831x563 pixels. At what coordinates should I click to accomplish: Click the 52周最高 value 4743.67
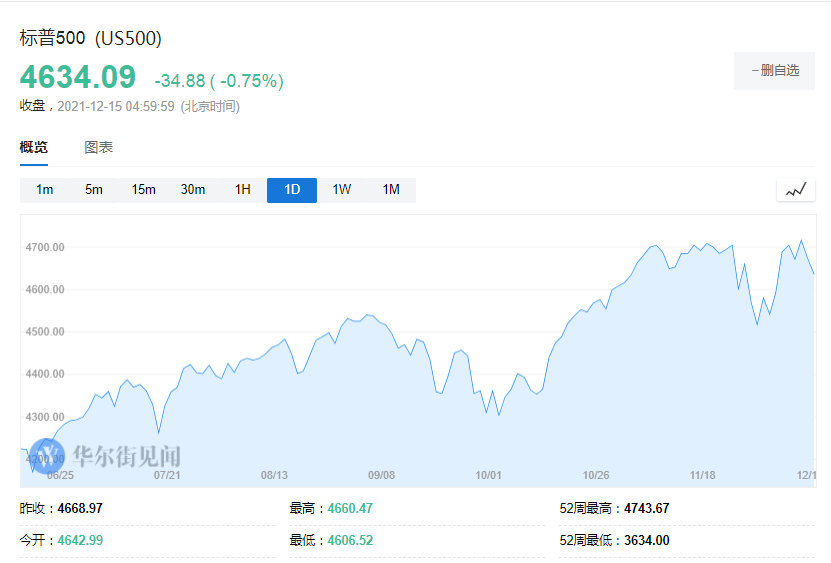[x=647, y=508]
